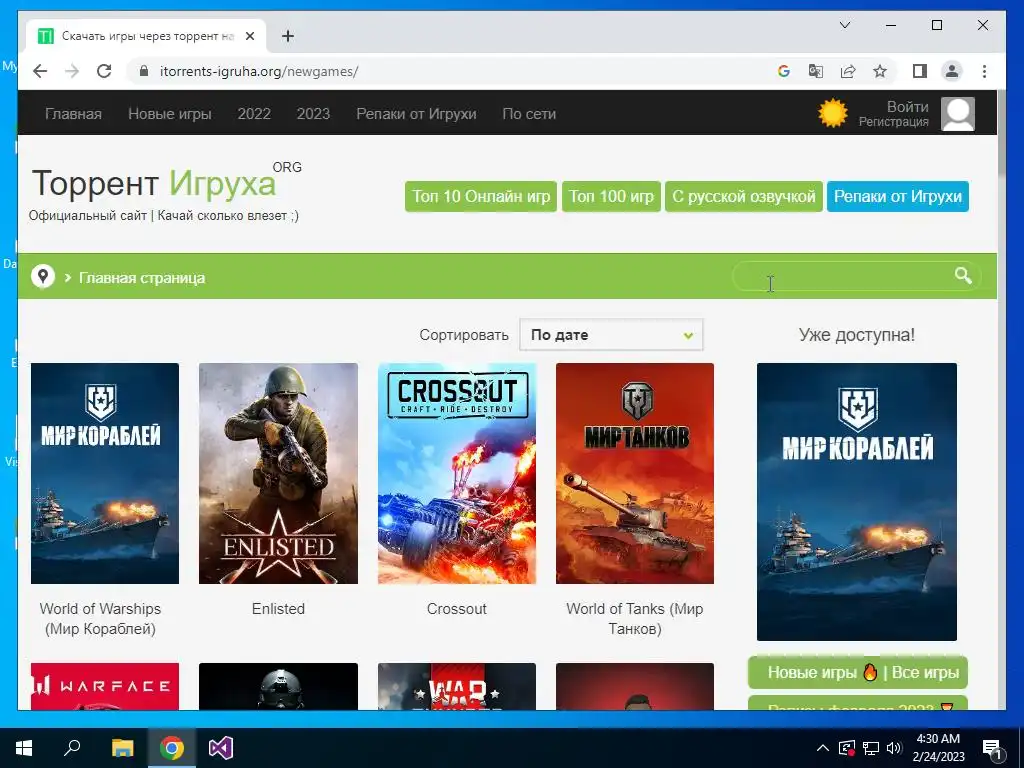Open the Windows Start button
Viewport: 1024px width, 768px height.
[24, 748]
